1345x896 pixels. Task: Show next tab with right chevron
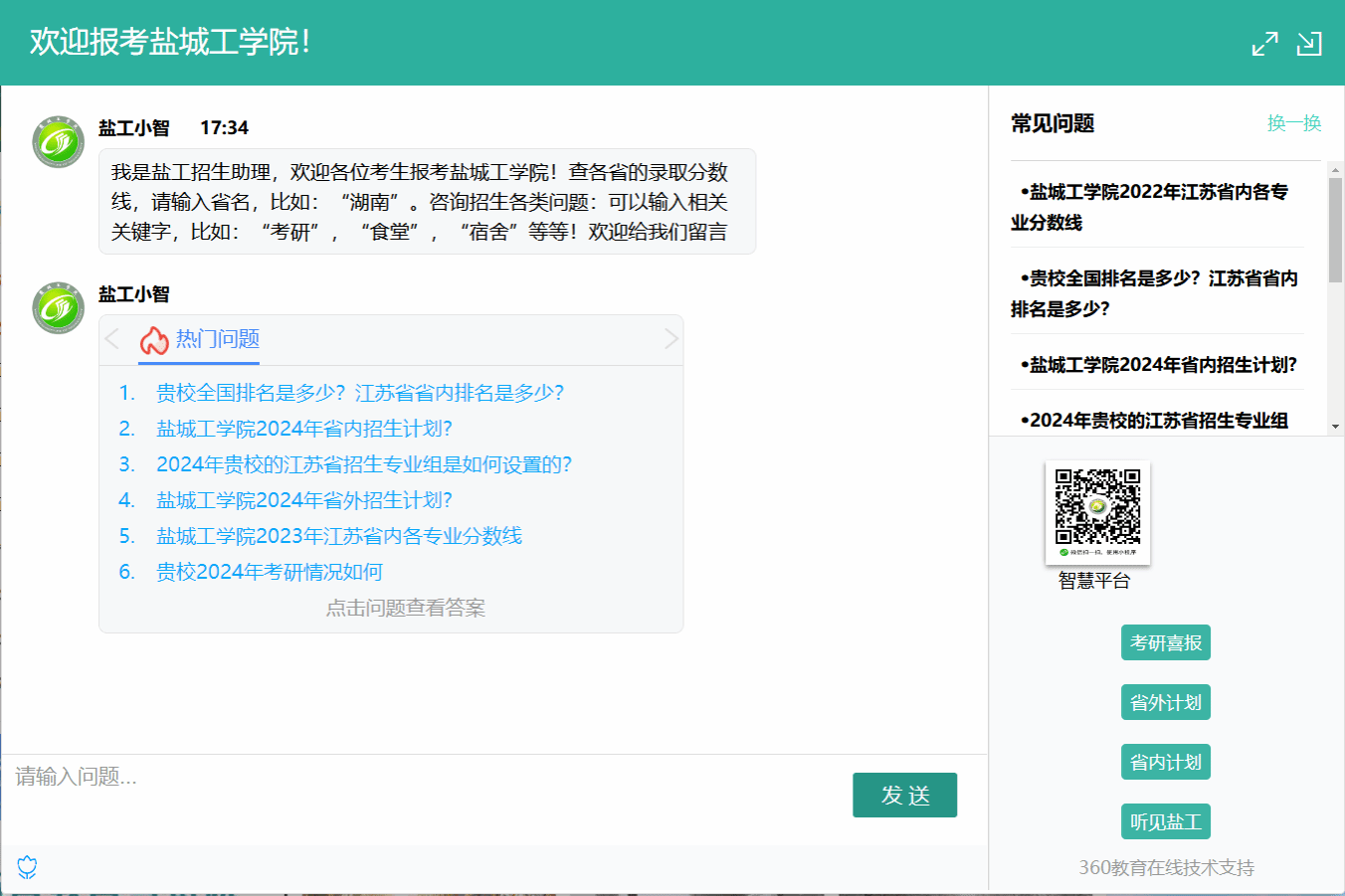[672, 339]
